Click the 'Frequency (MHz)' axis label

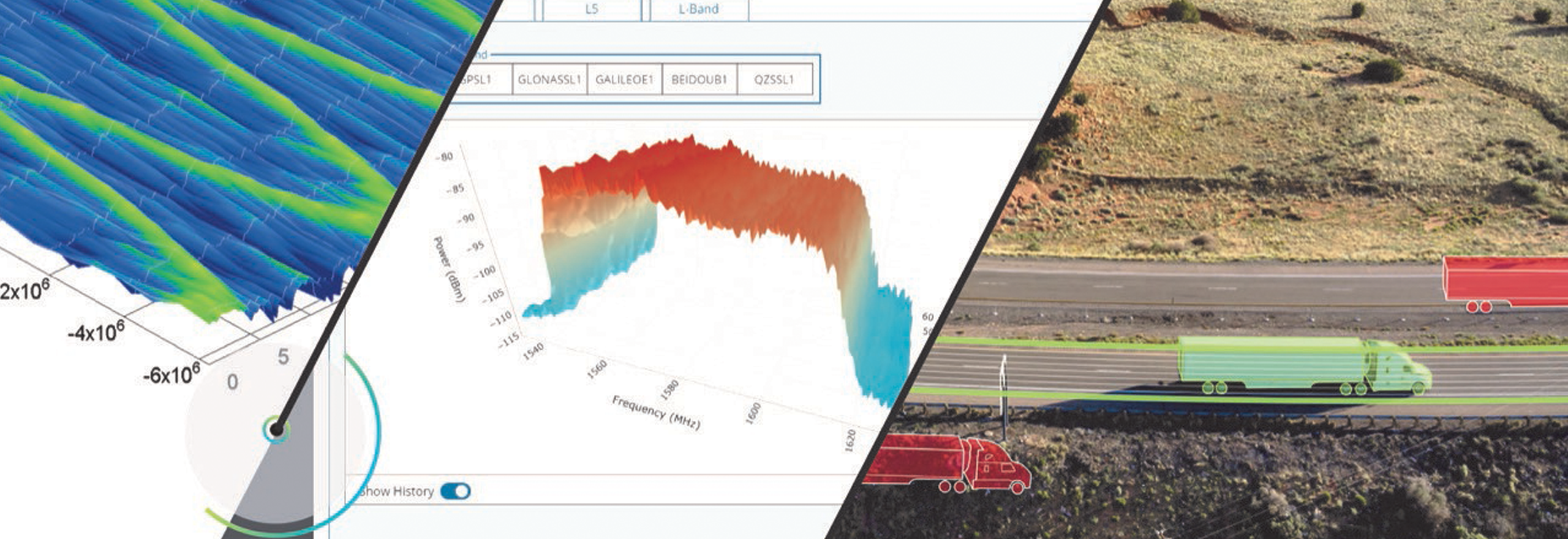(x=656, y=413)
